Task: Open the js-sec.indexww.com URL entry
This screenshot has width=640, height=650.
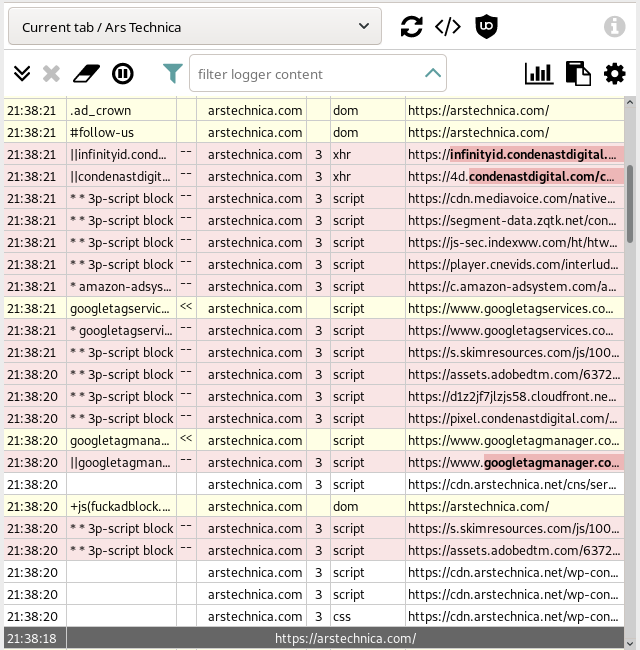Action: tap(515, 243)
